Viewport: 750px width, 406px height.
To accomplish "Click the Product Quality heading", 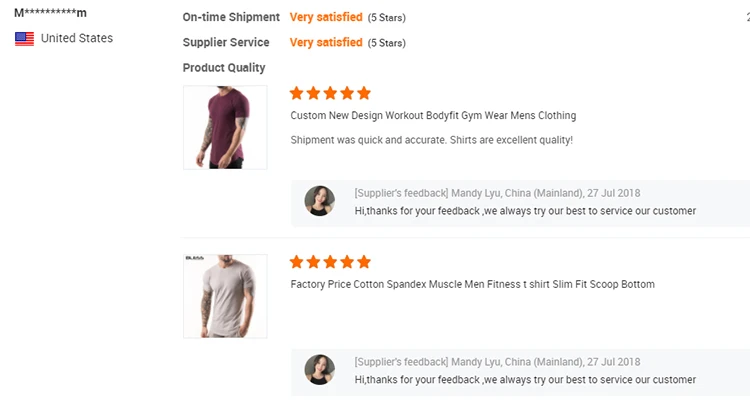I will 224,68.
